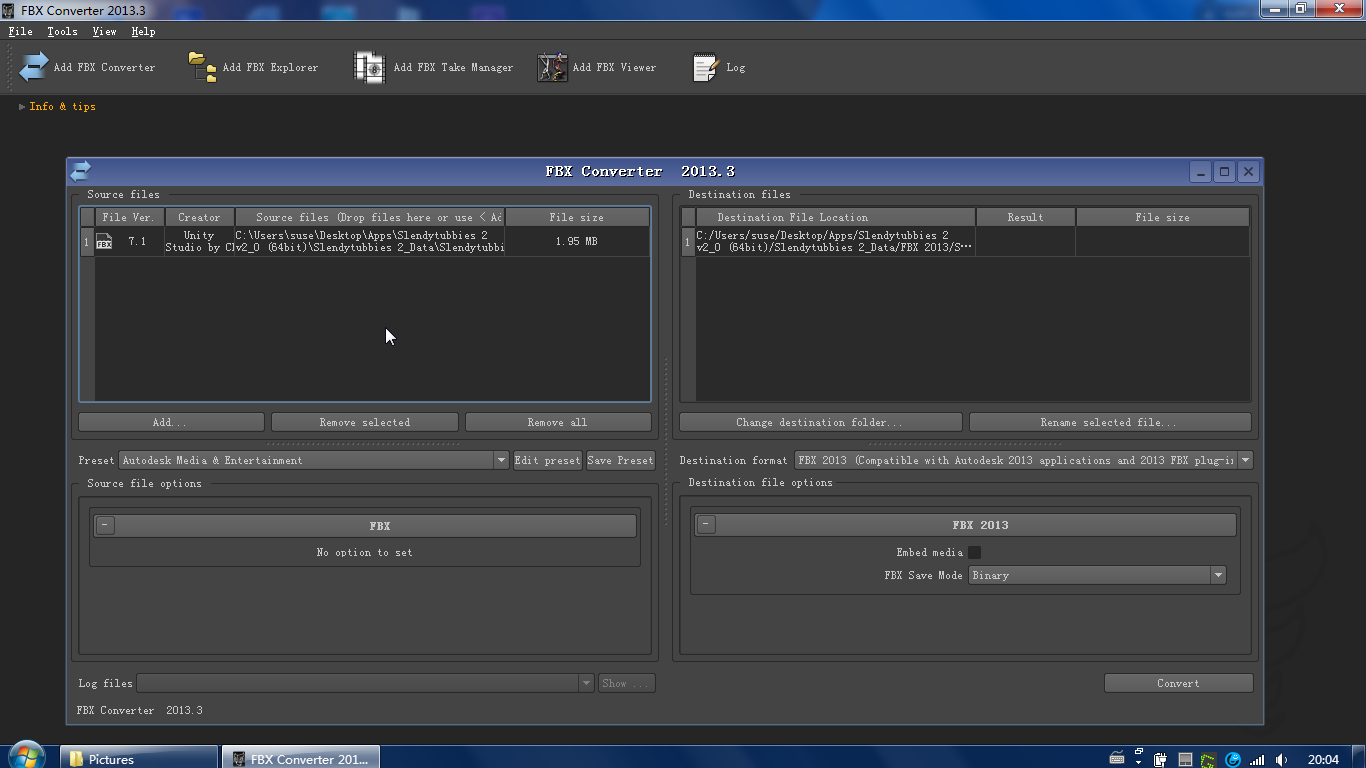Click the green G tray icon
Screen dimensions: 1366x768
point(1209,760)
